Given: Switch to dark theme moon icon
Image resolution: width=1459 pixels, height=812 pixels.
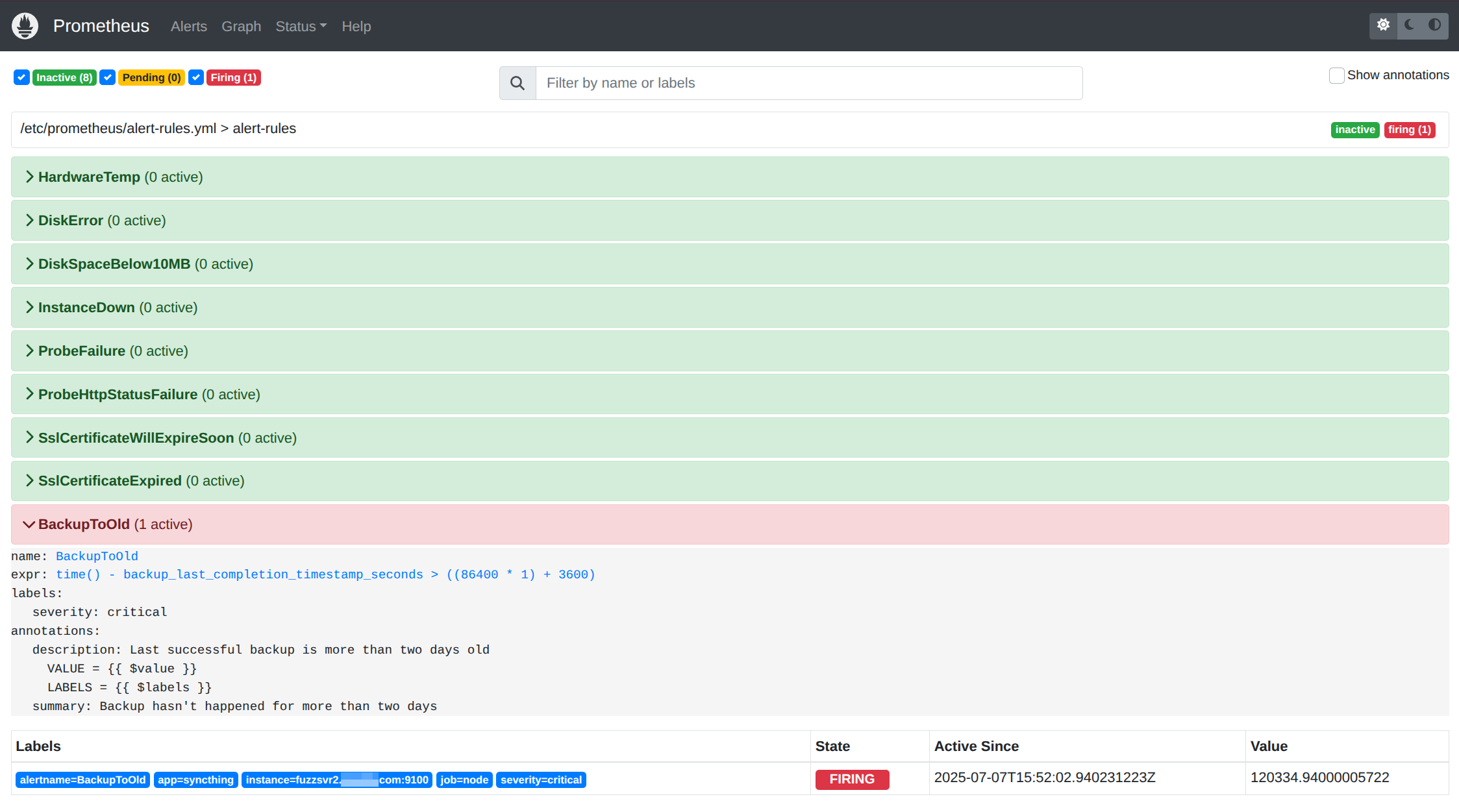Looking at the screenshot, I should [1409, 25].
